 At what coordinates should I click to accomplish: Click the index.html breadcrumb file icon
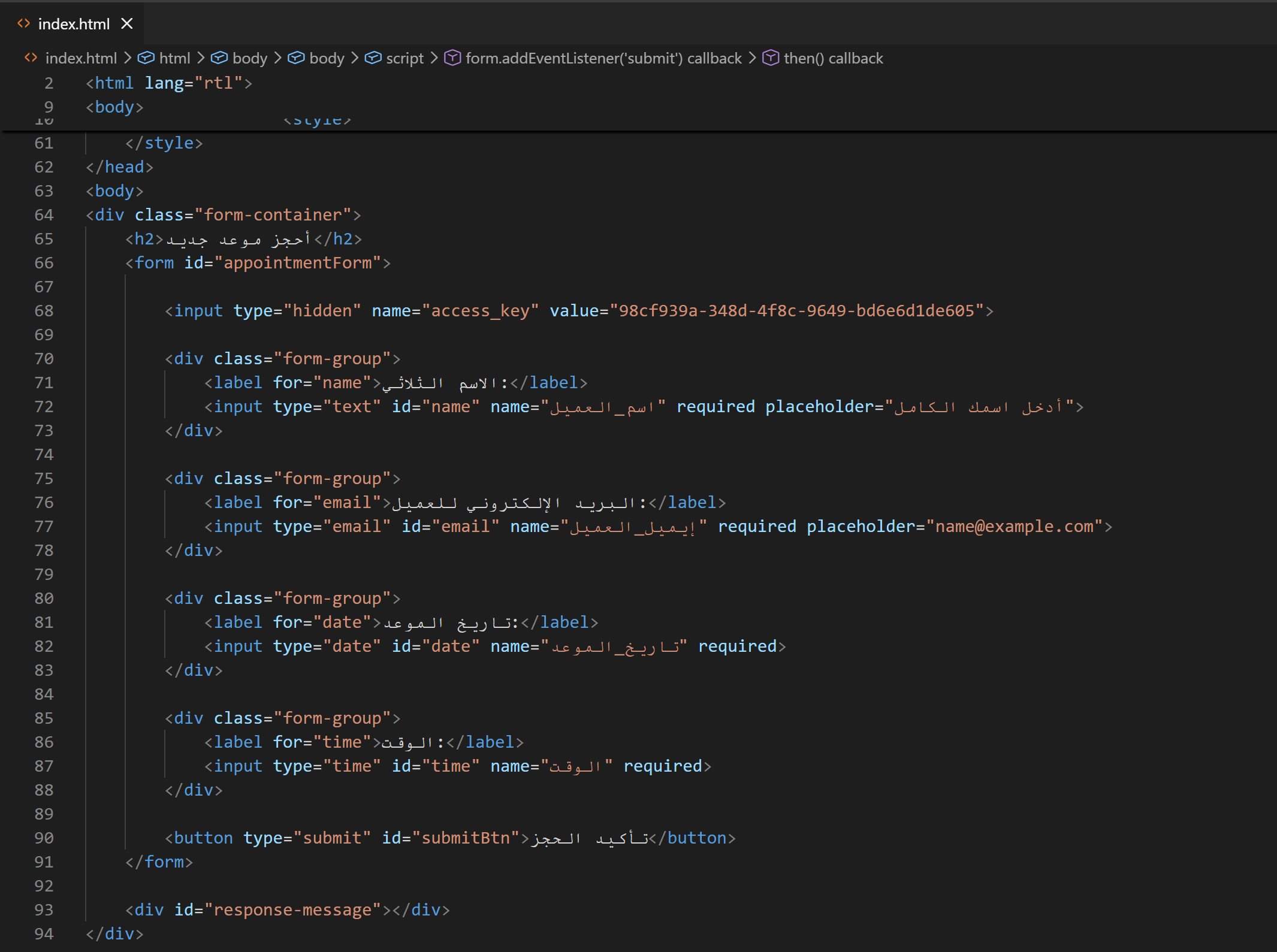[x=31, y=58]
